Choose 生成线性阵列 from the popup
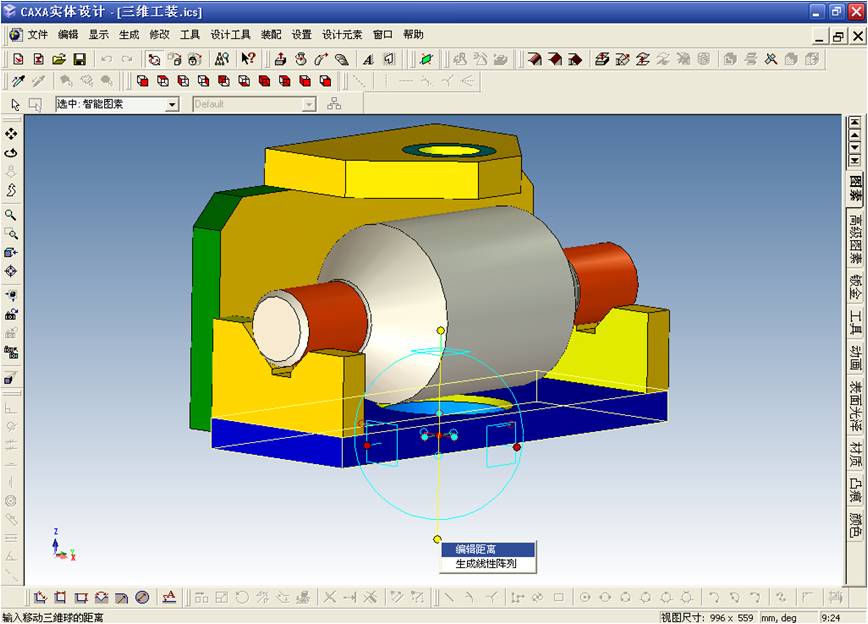Screen dimensions: 868x624 [x=487, y=564]
